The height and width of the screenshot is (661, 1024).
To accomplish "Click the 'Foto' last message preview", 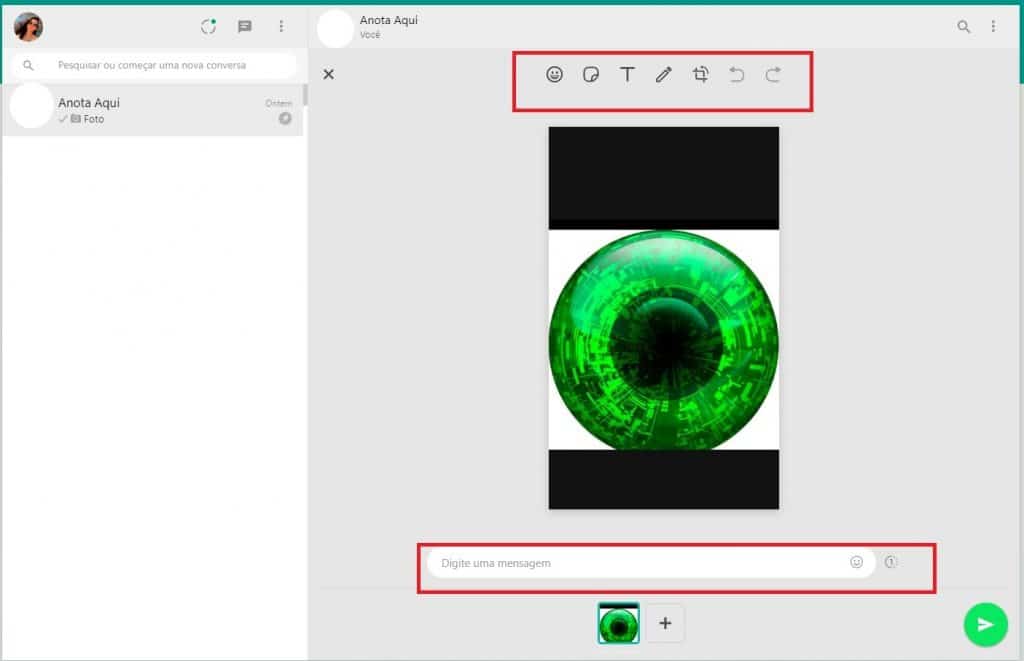I will [93, 119].
